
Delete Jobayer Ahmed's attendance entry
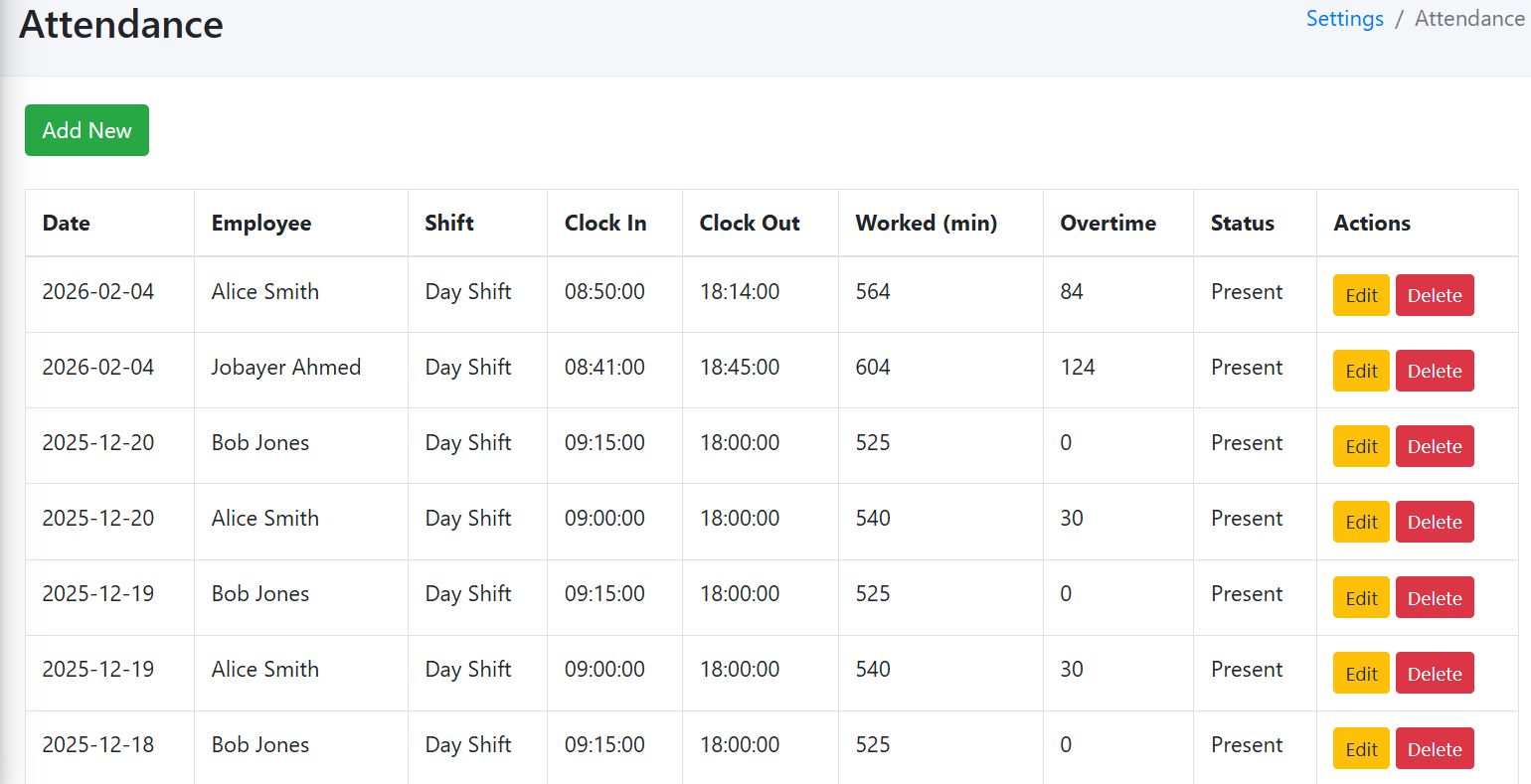click(1434, 371)
